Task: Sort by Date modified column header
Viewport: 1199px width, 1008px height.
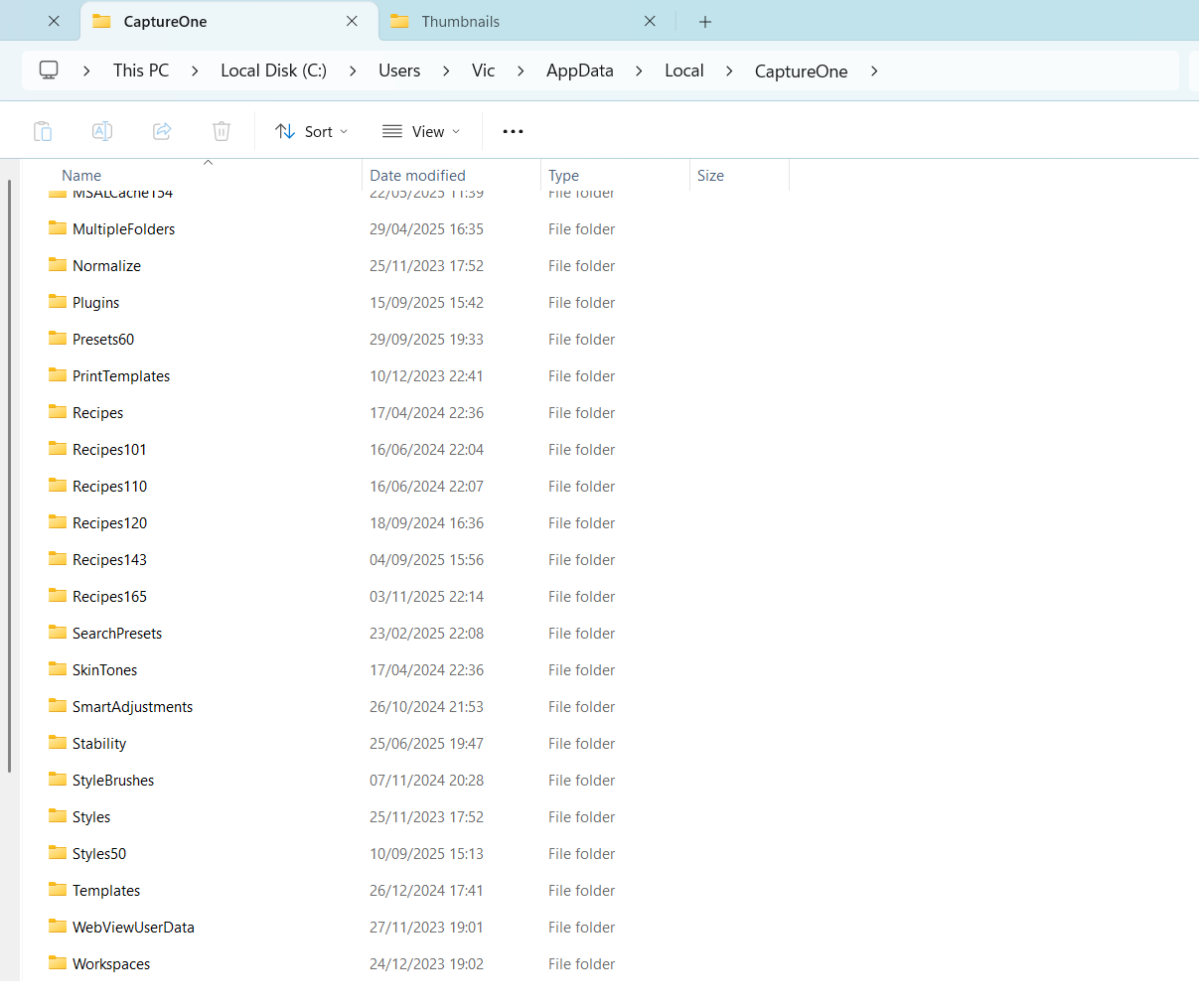Action: [x=417, y=175]
